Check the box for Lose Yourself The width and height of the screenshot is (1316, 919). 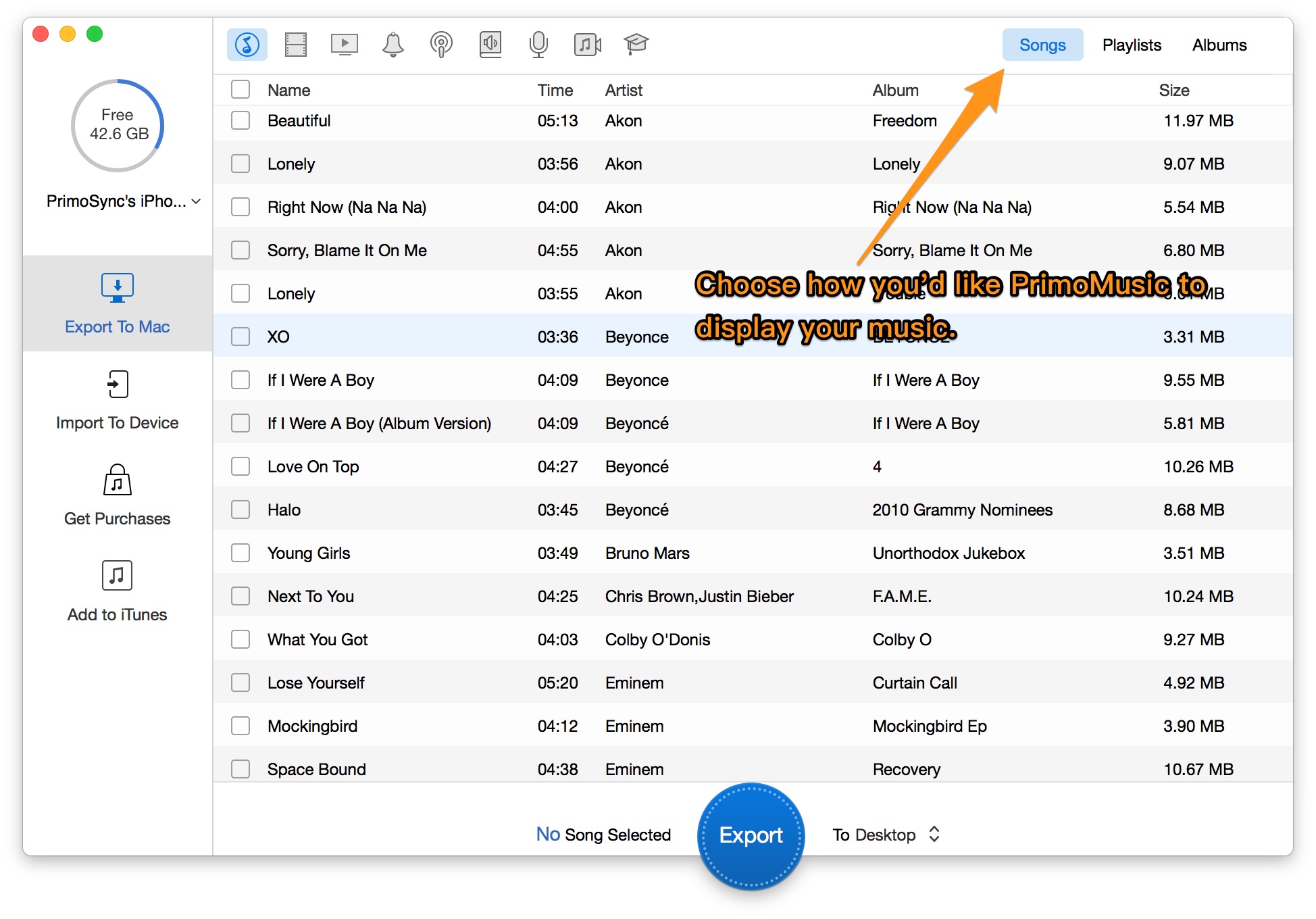pos(241,682)
